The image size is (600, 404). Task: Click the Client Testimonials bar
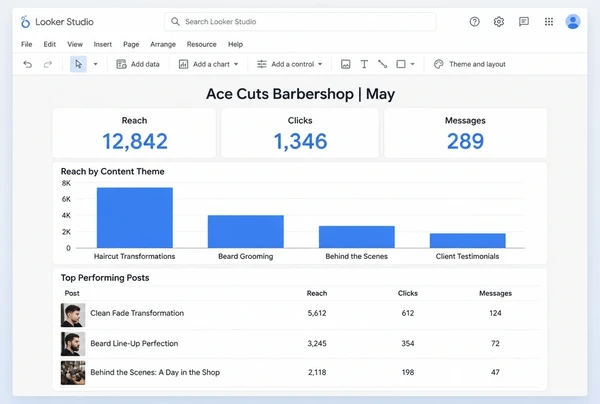click(x=468, y=241)
